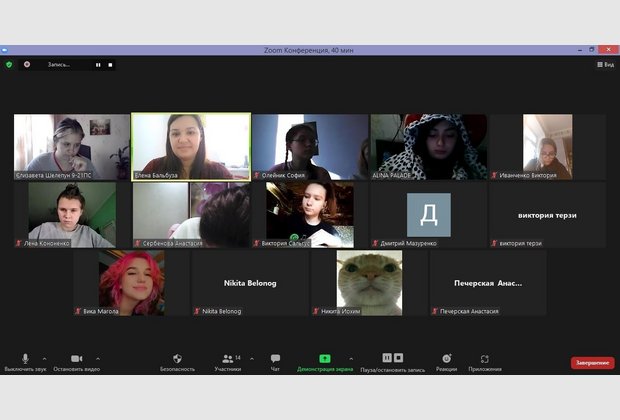Select Иванченко Виктория video tile

[548, 147]
